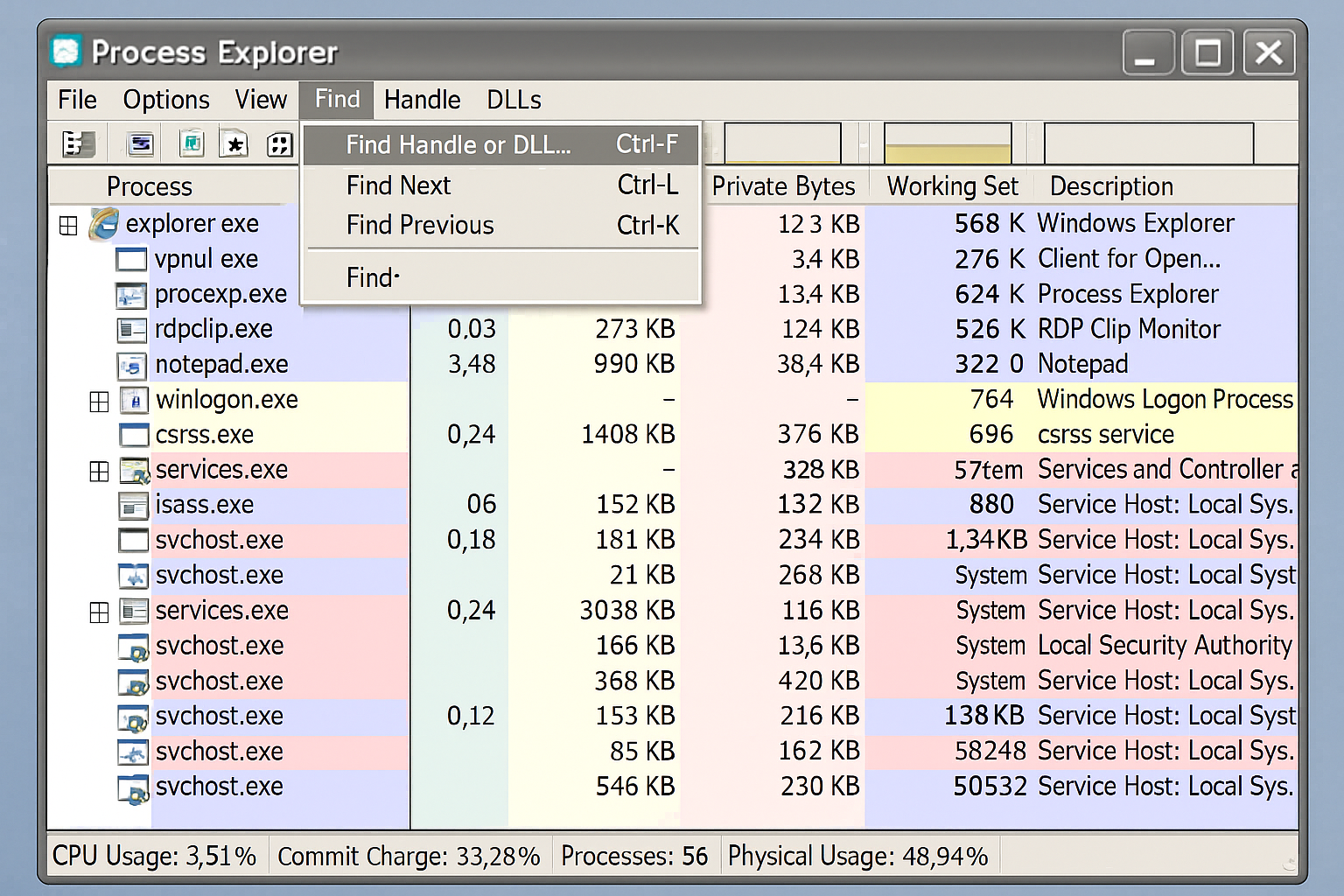
Task: Click the system information tree toolbar icon
Action: point(78,143)
